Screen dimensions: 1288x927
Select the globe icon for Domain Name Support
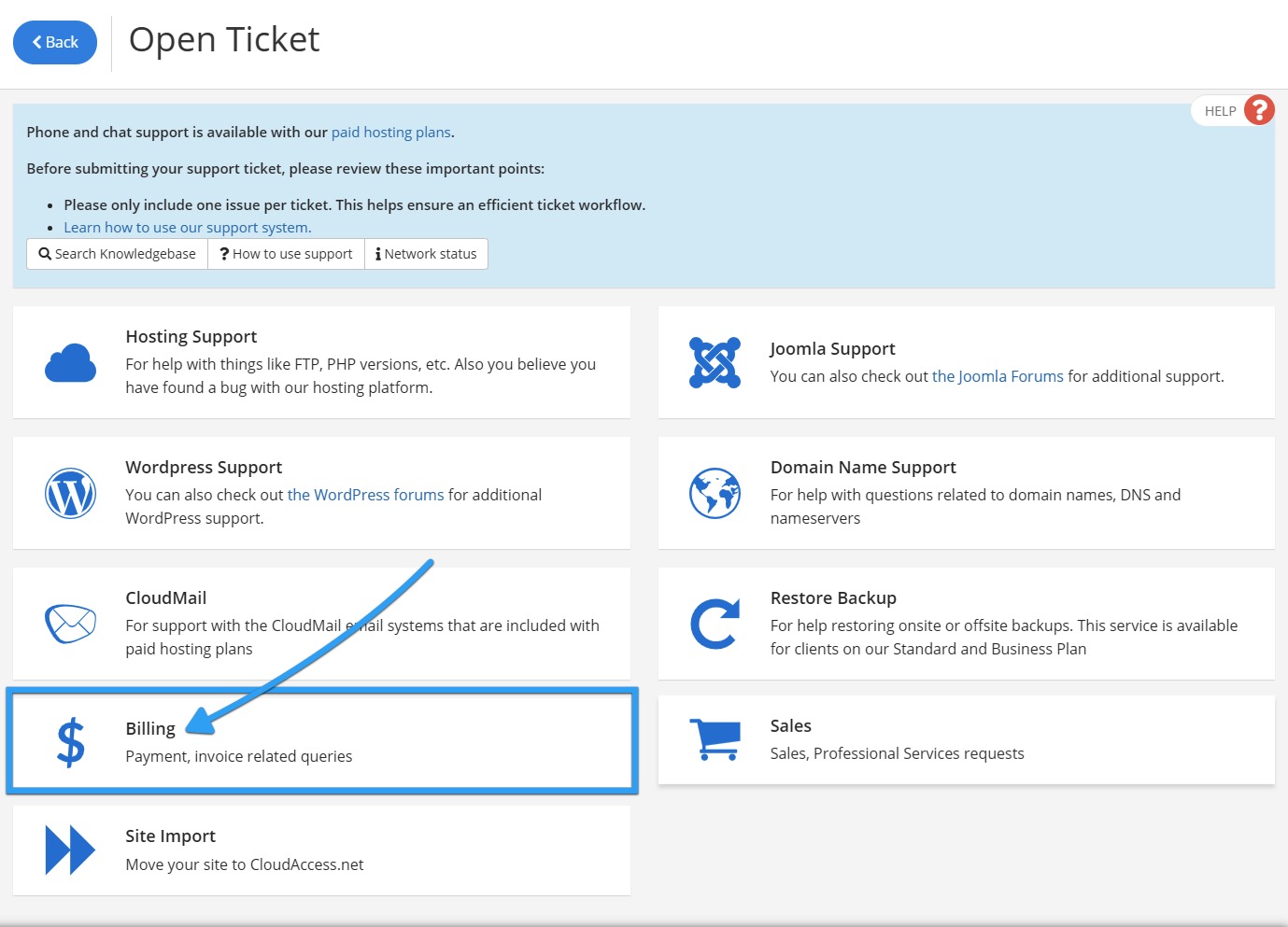[715, 493]
